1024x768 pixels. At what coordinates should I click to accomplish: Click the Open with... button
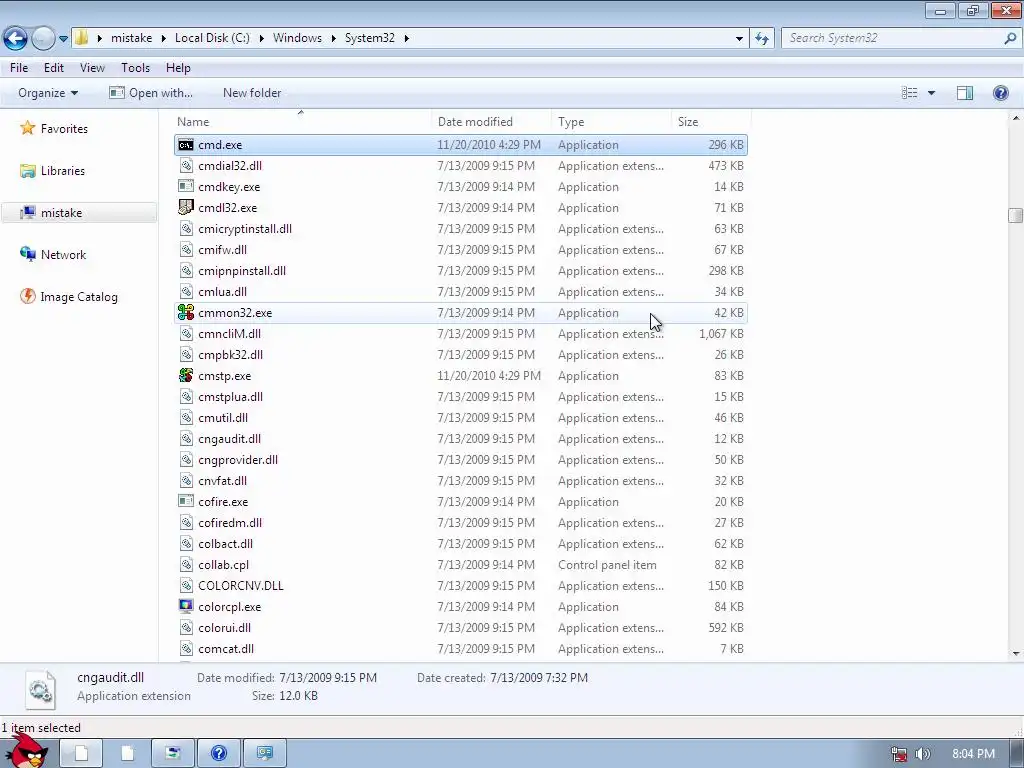pos(151,93)
